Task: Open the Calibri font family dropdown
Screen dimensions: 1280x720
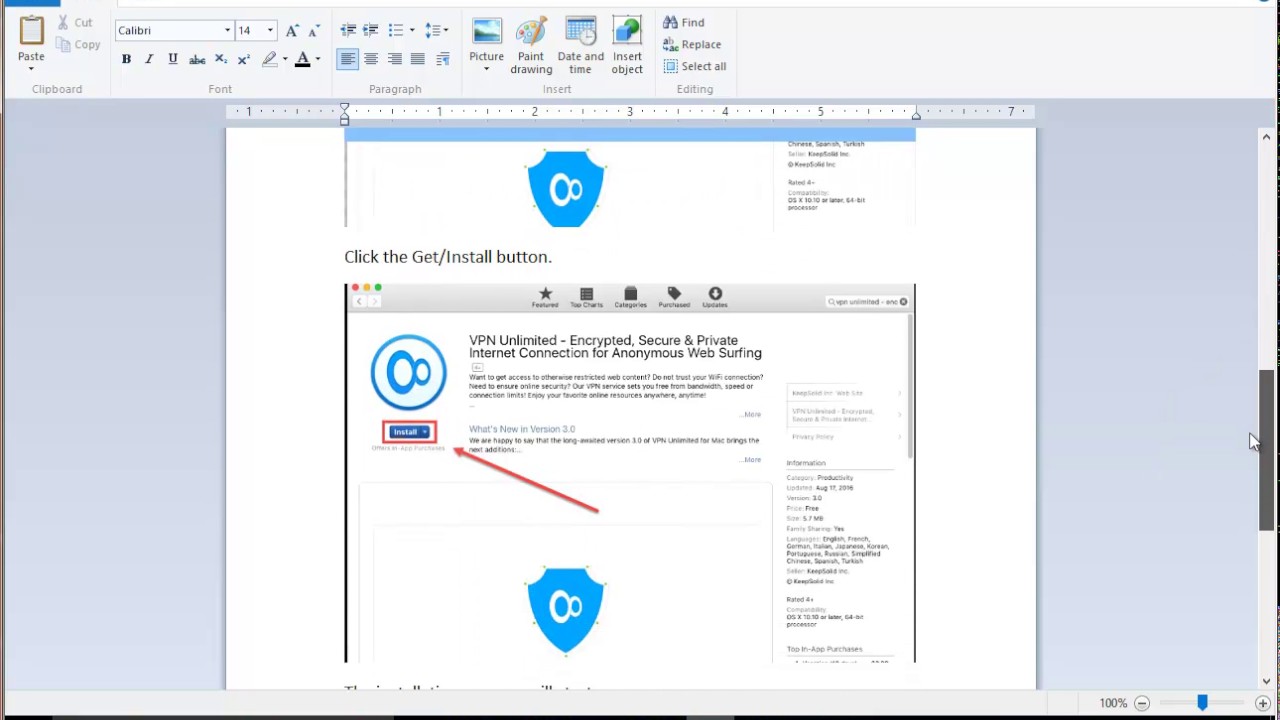Action: coord(227,31)
